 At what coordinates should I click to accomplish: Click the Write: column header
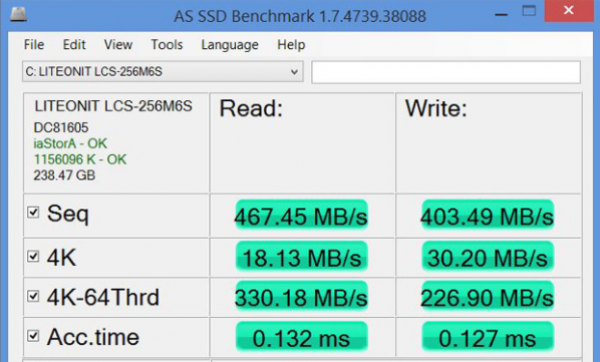436,108
